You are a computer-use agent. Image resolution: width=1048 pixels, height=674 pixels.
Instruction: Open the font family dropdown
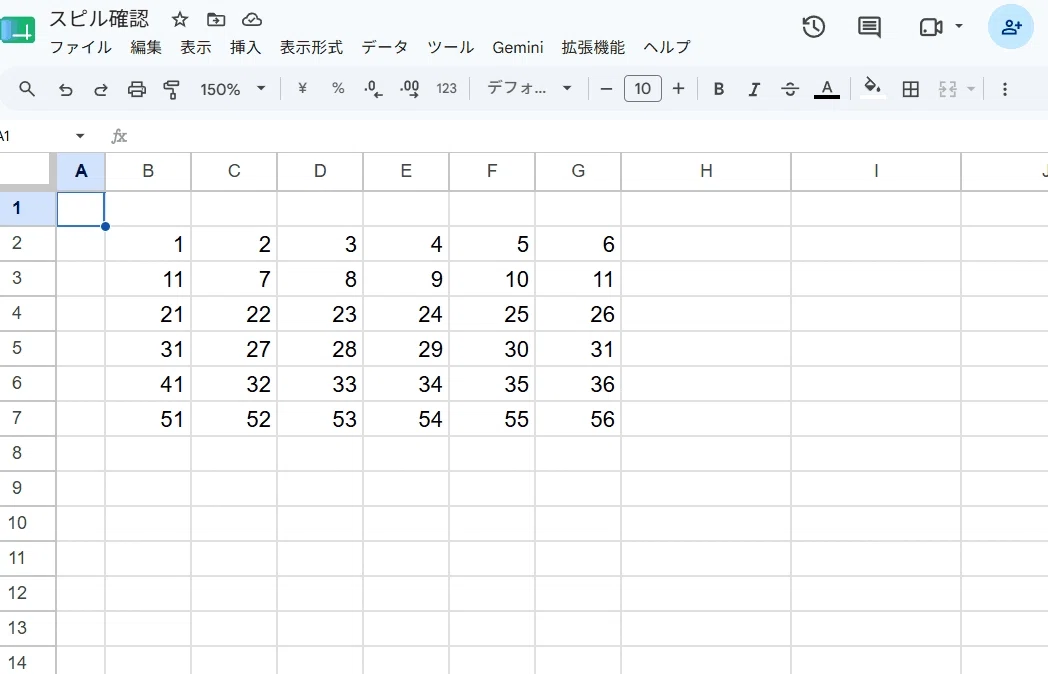(x=529, y=88)
